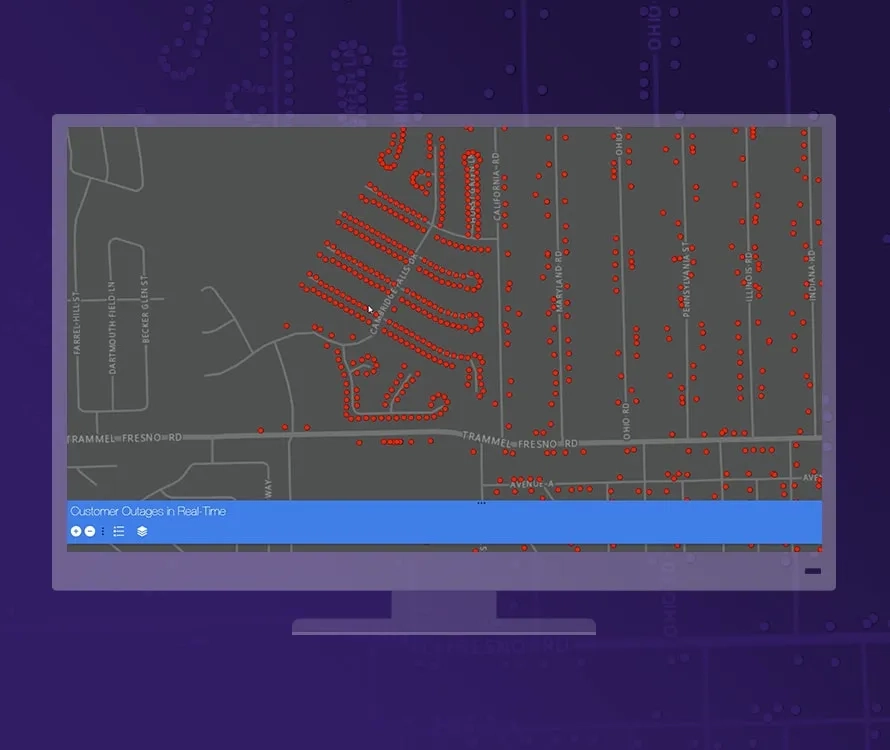Click the CAMBRIDGE FALLS DR street label
890x750 pixels.
tap(394, 294)
